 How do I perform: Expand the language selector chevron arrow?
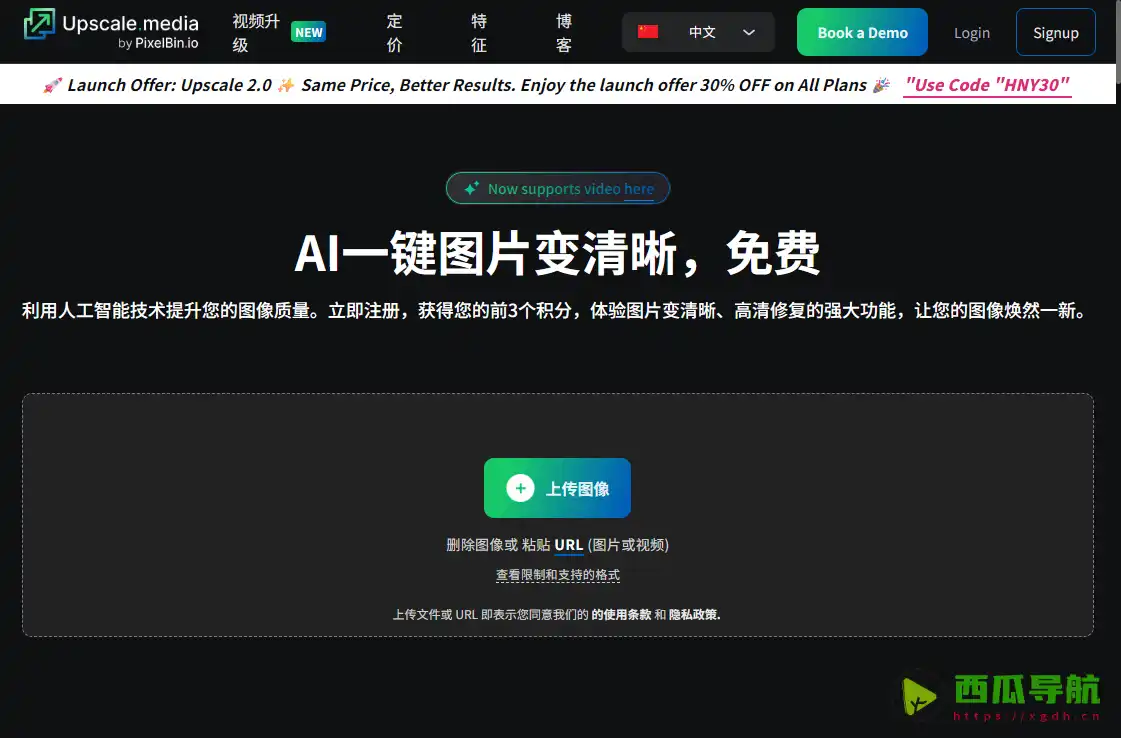(x=748, y=32)
